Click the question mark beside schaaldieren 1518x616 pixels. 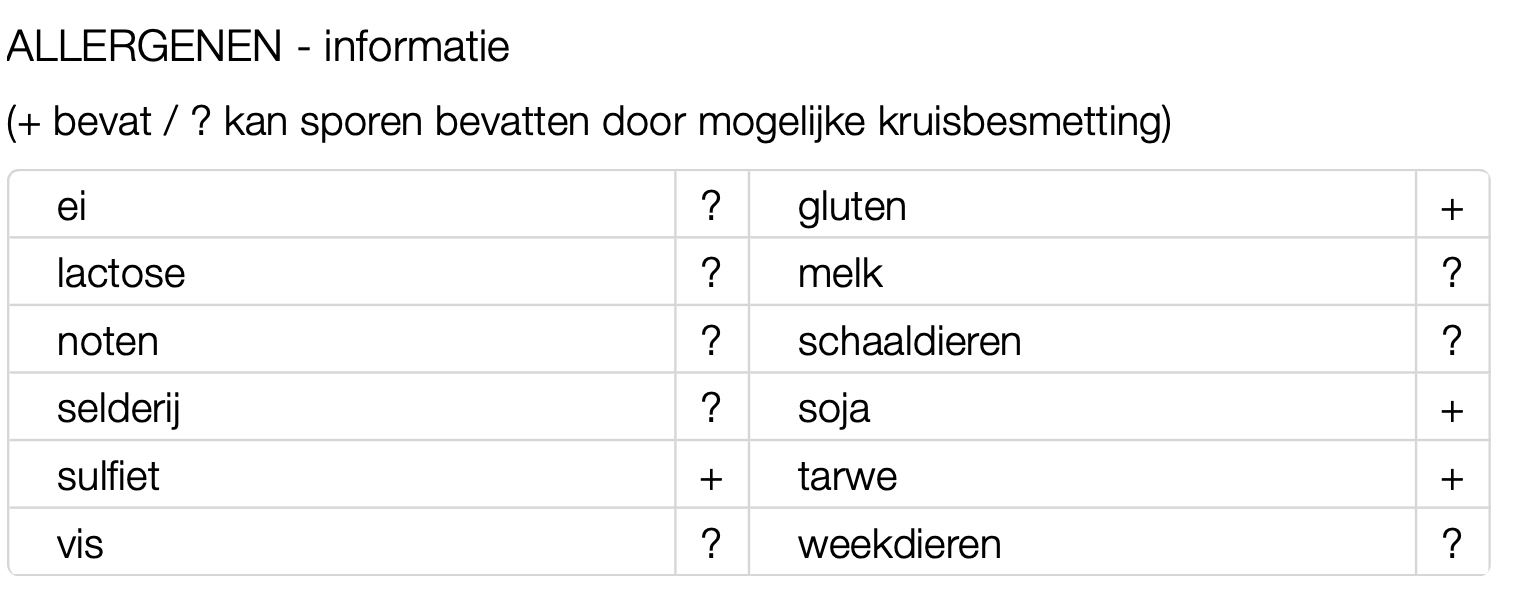coord(1452,342)
